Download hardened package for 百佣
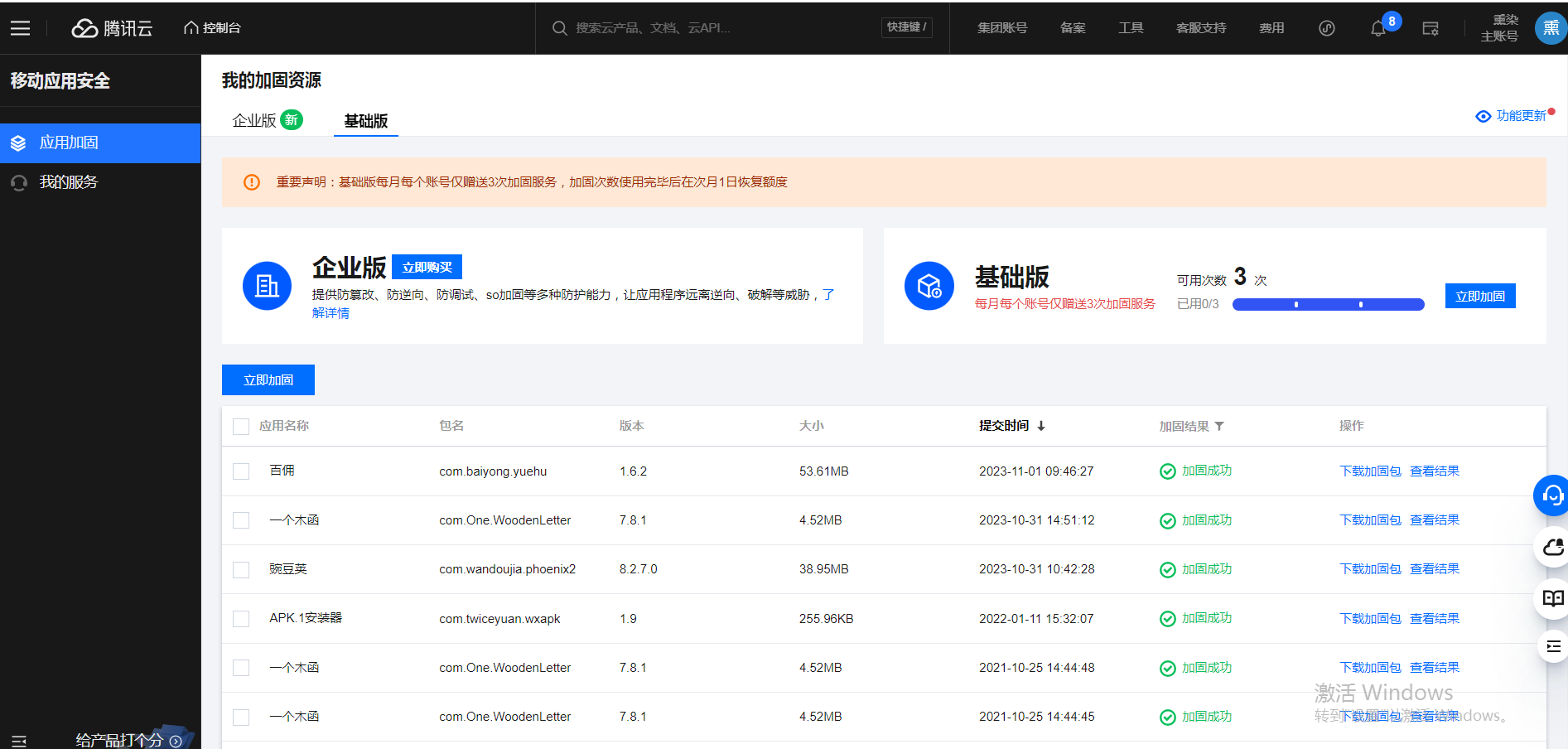 pos(1370,471)
